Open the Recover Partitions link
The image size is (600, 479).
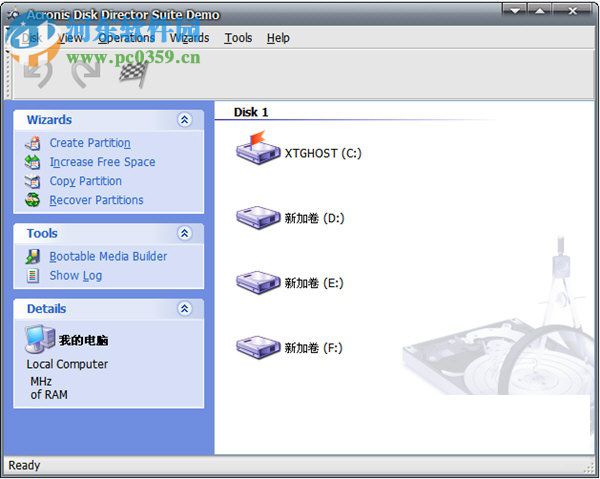click(96, 200)
